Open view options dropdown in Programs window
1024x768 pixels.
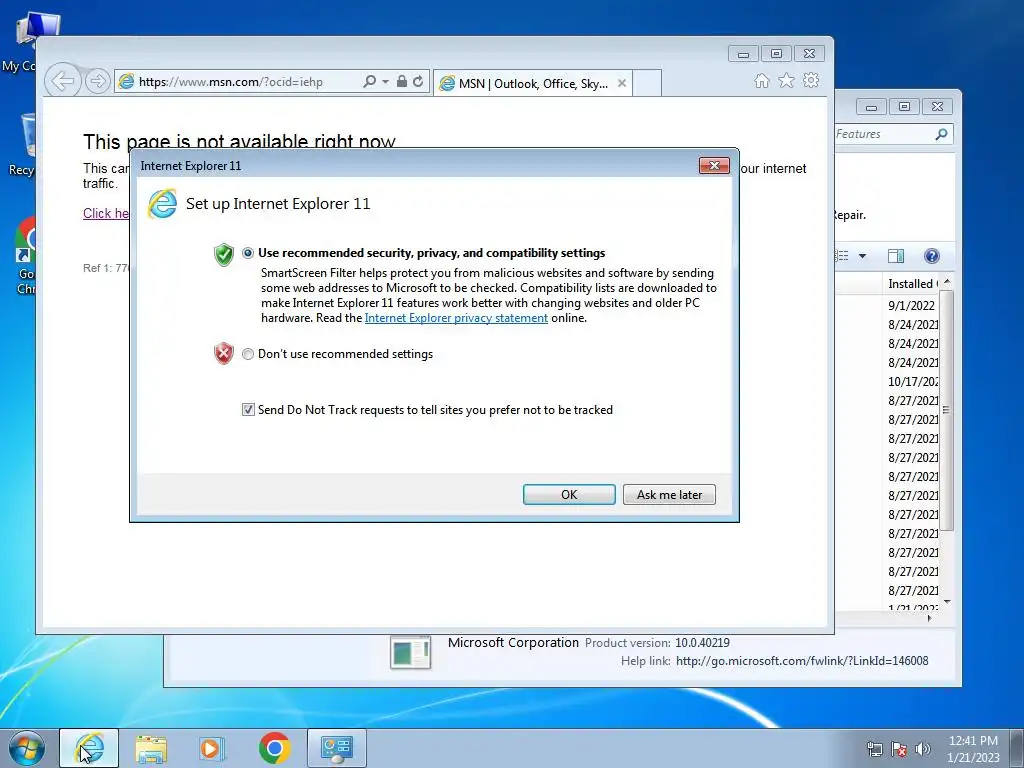pos(862,256)
